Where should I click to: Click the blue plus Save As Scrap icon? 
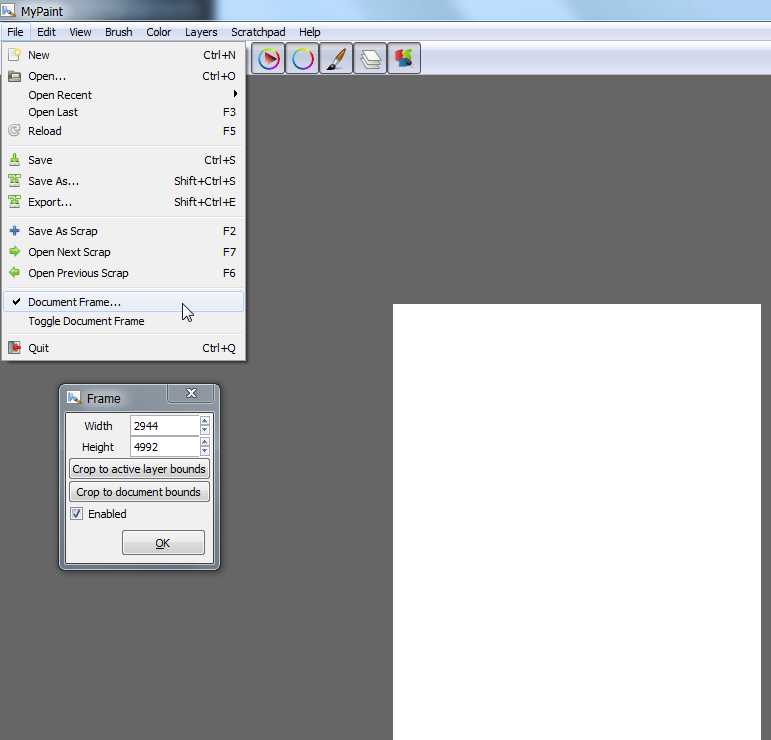click(x=15, y=231)
